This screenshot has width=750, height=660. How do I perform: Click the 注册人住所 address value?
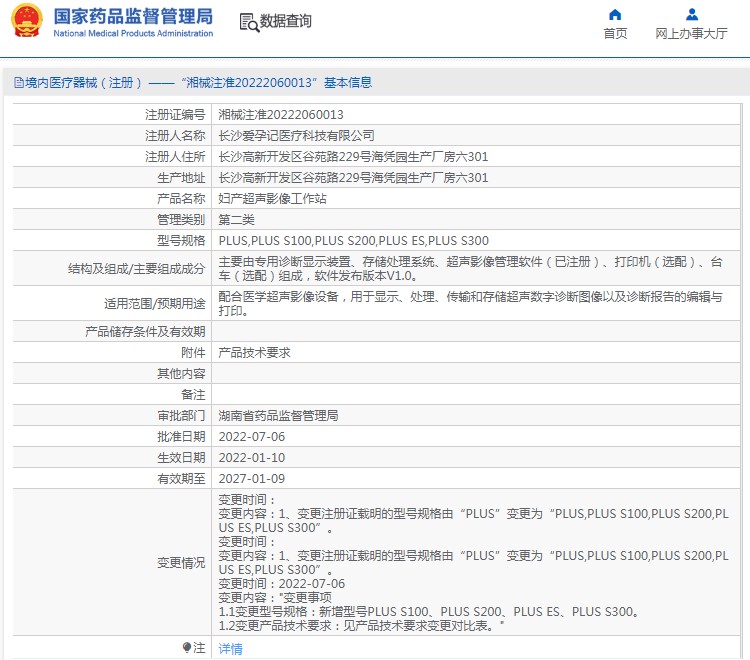(353, 157)
